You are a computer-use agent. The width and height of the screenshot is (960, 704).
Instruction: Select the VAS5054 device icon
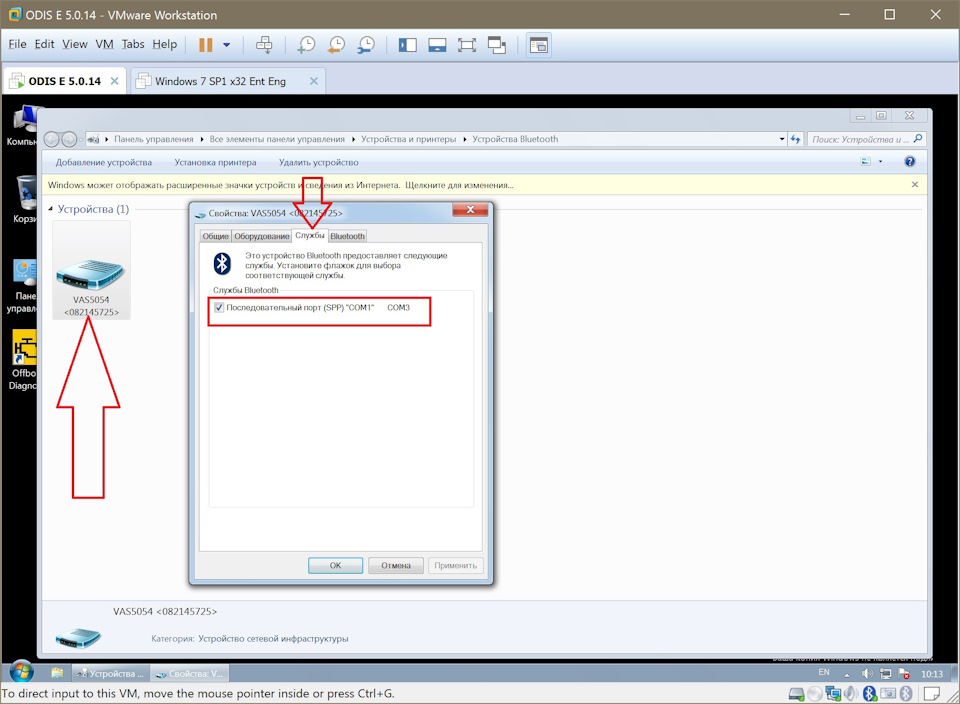pyautogui.click(x=91, y=270)
